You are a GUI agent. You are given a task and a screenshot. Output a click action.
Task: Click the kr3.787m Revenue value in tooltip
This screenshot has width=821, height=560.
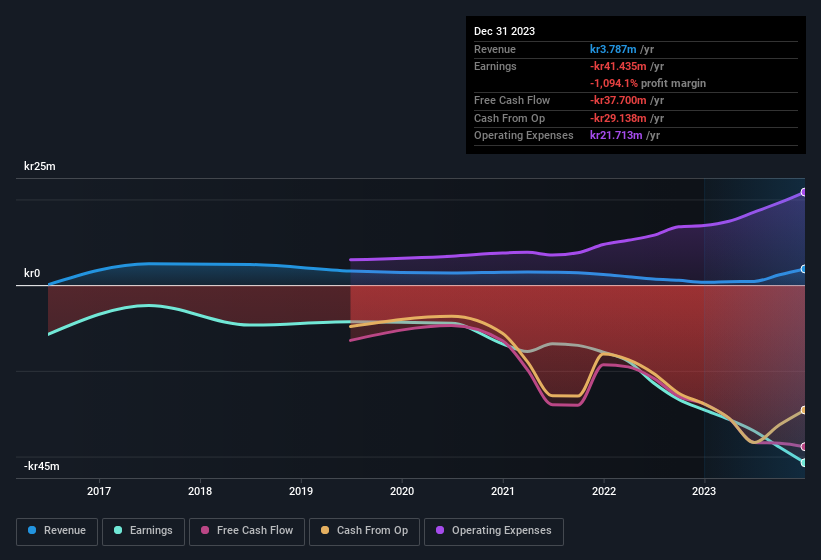[x=613, y=49]
